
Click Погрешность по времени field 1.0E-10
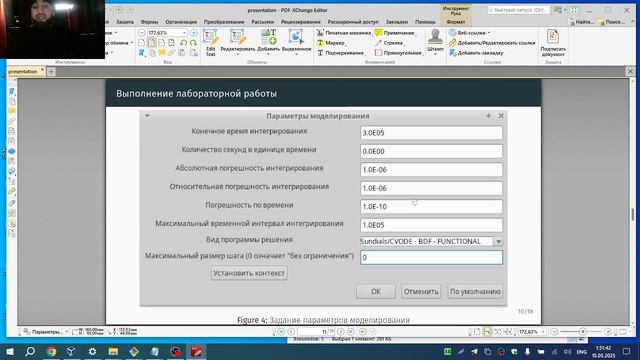pos(431,207)
